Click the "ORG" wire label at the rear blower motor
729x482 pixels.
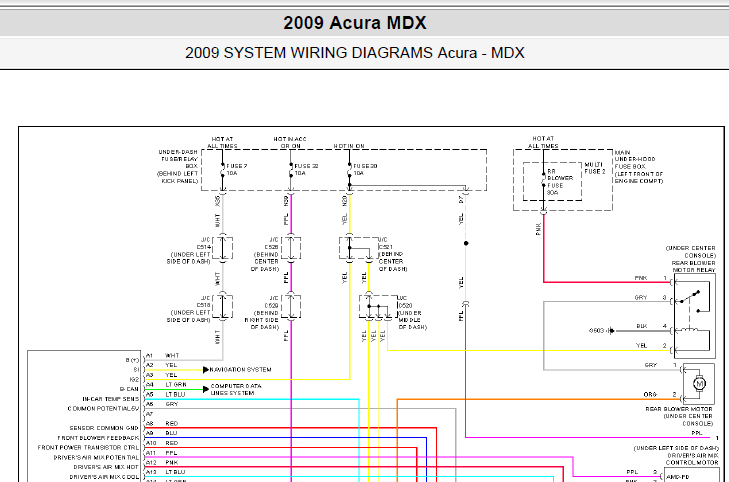pyautogui.click(x=650, y=394)
